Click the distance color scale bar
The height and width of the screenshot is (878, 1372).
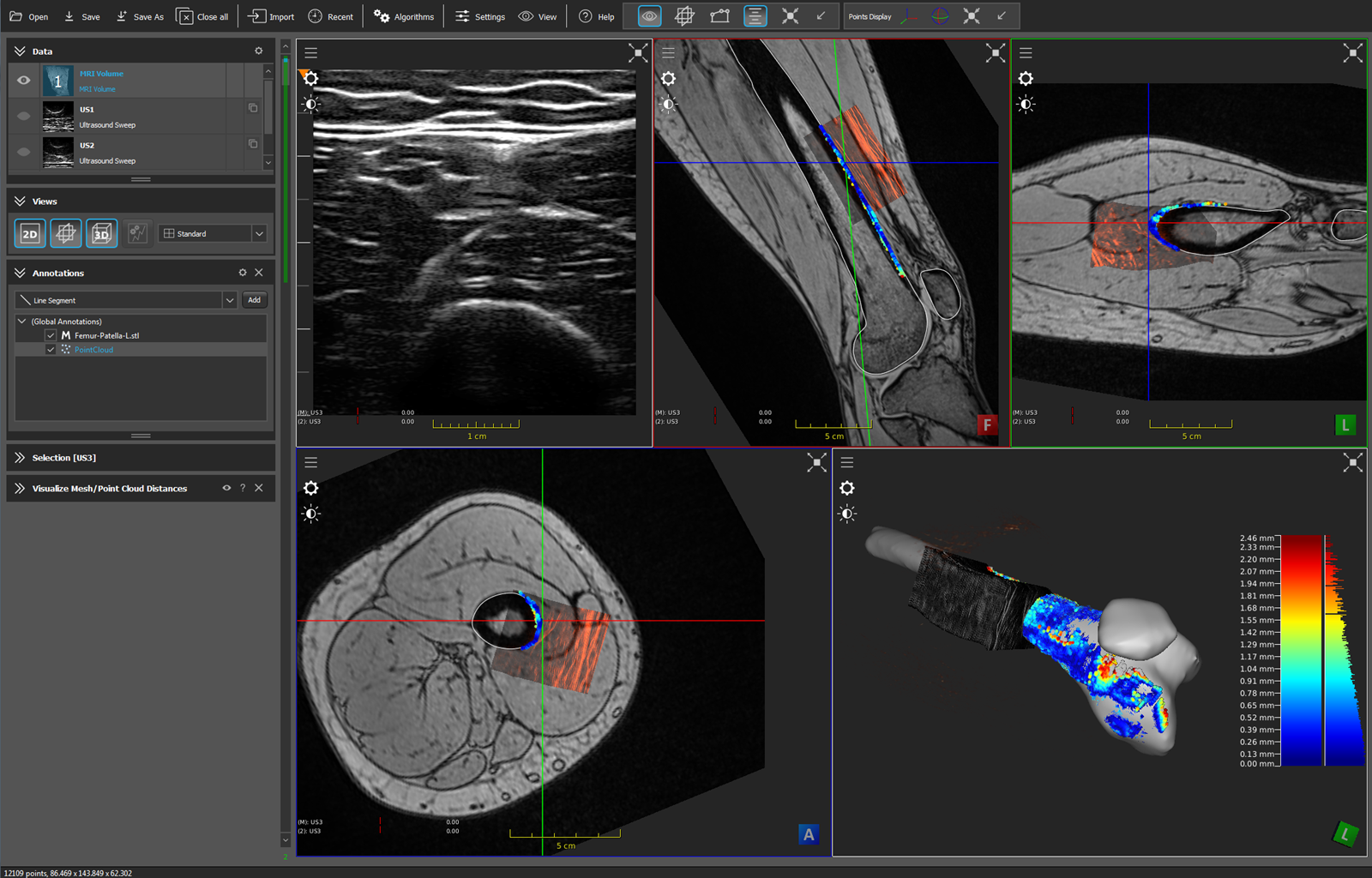[1302, 650]
